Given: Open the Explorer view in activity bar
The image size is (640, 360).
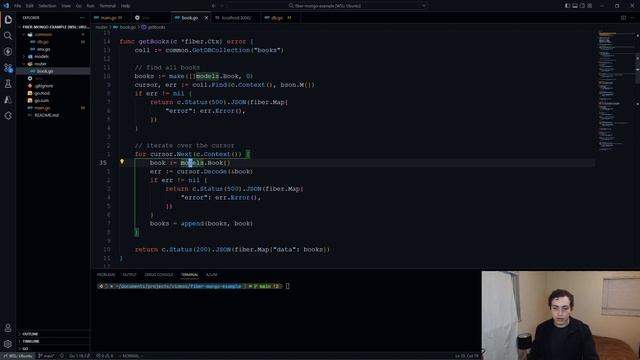Looking at the screenshot, I should [8, 20].
